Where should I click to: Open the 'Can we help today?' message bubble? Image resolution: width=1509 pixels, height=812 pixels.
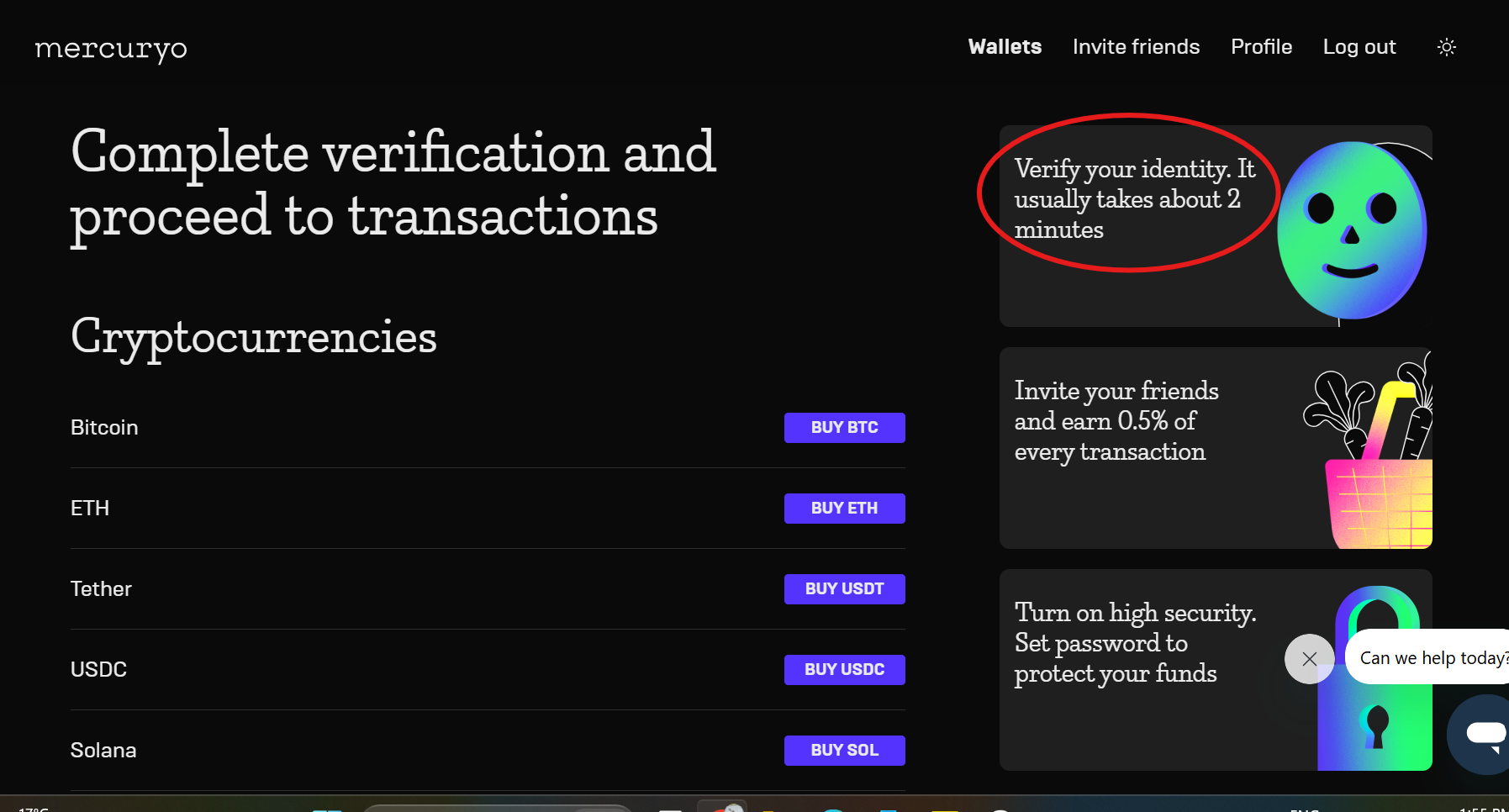[x=1429, y=658]
